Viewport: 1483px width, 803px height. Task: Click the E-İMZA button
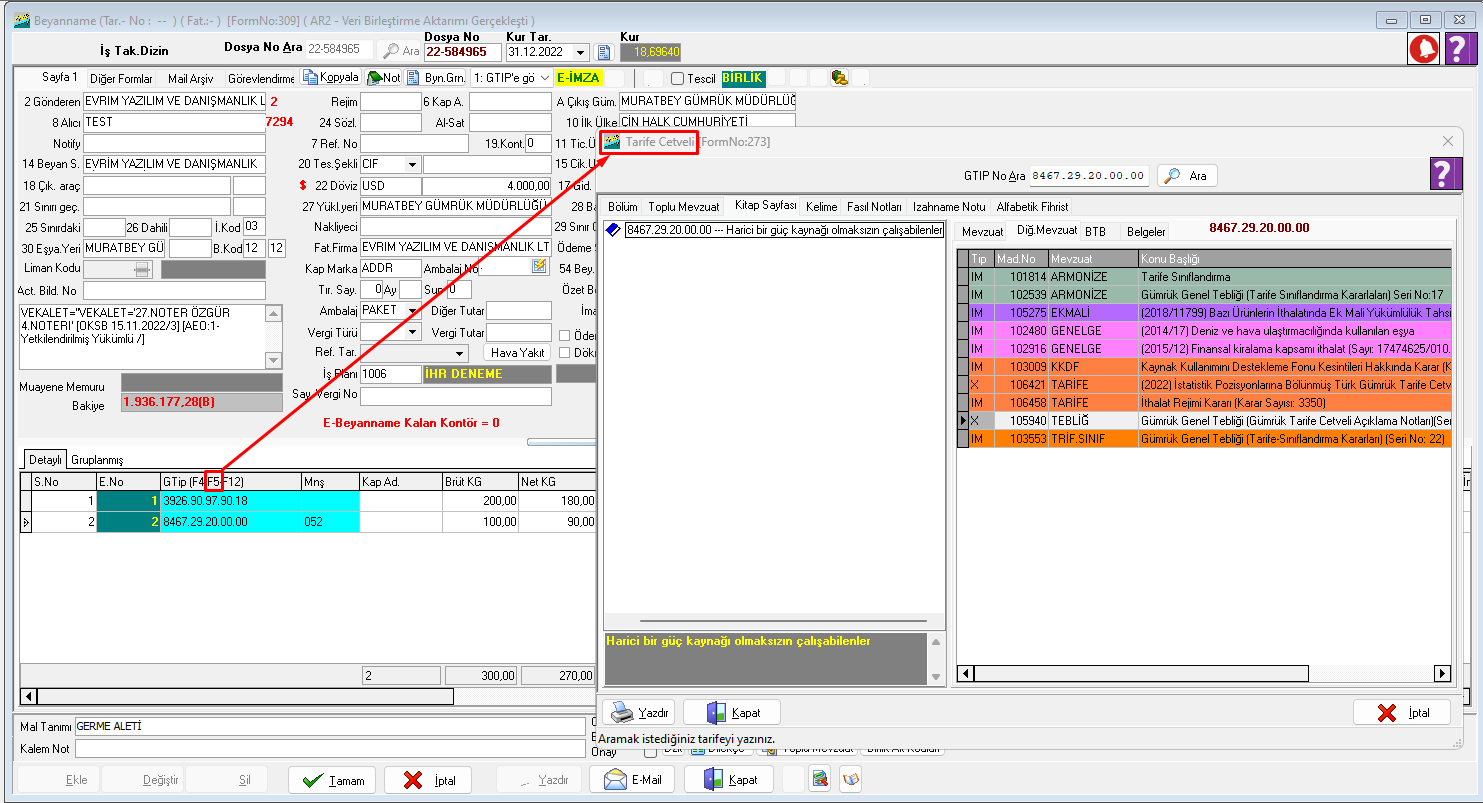click(x=581, y=77)
